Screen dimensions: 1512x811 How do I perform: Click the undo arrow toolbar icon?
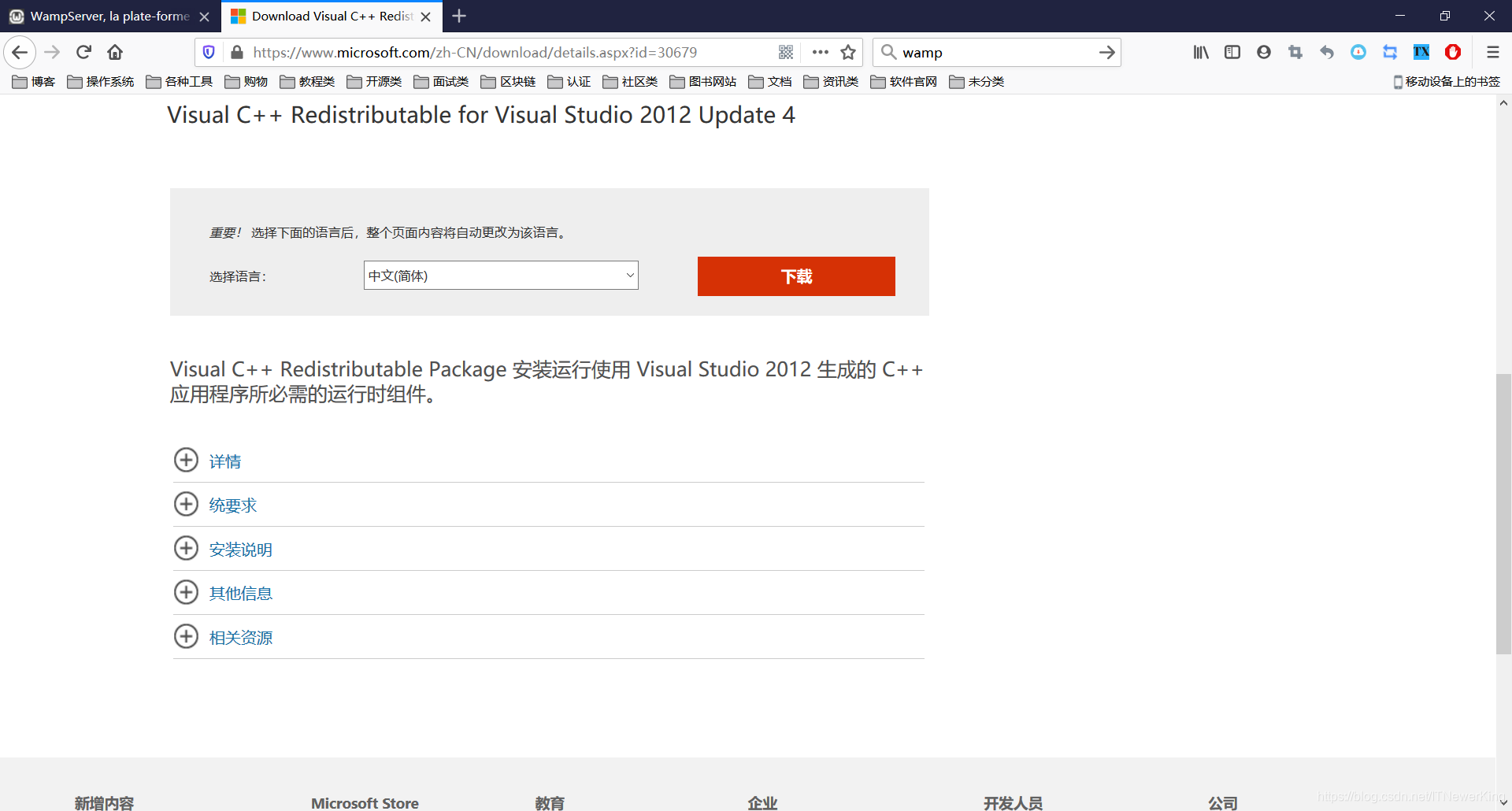[x=1327, y=52]
